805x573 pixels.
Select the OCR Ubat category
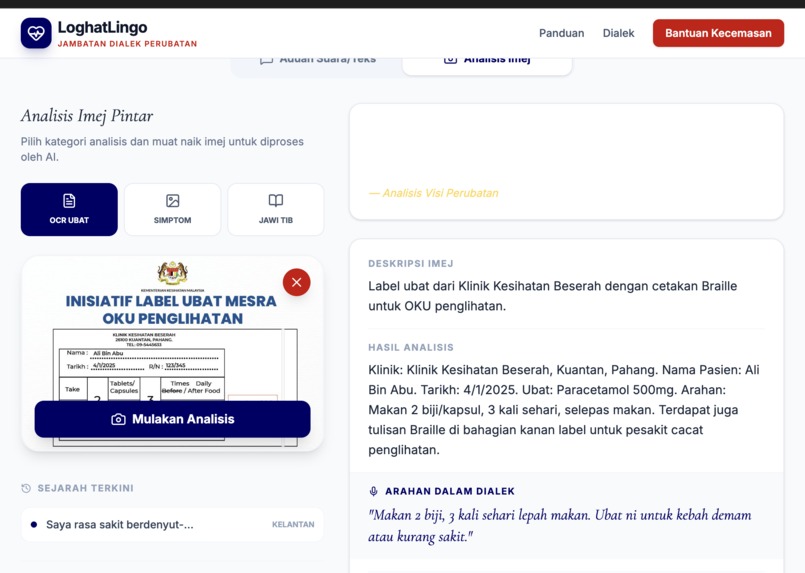coord(69,209)
